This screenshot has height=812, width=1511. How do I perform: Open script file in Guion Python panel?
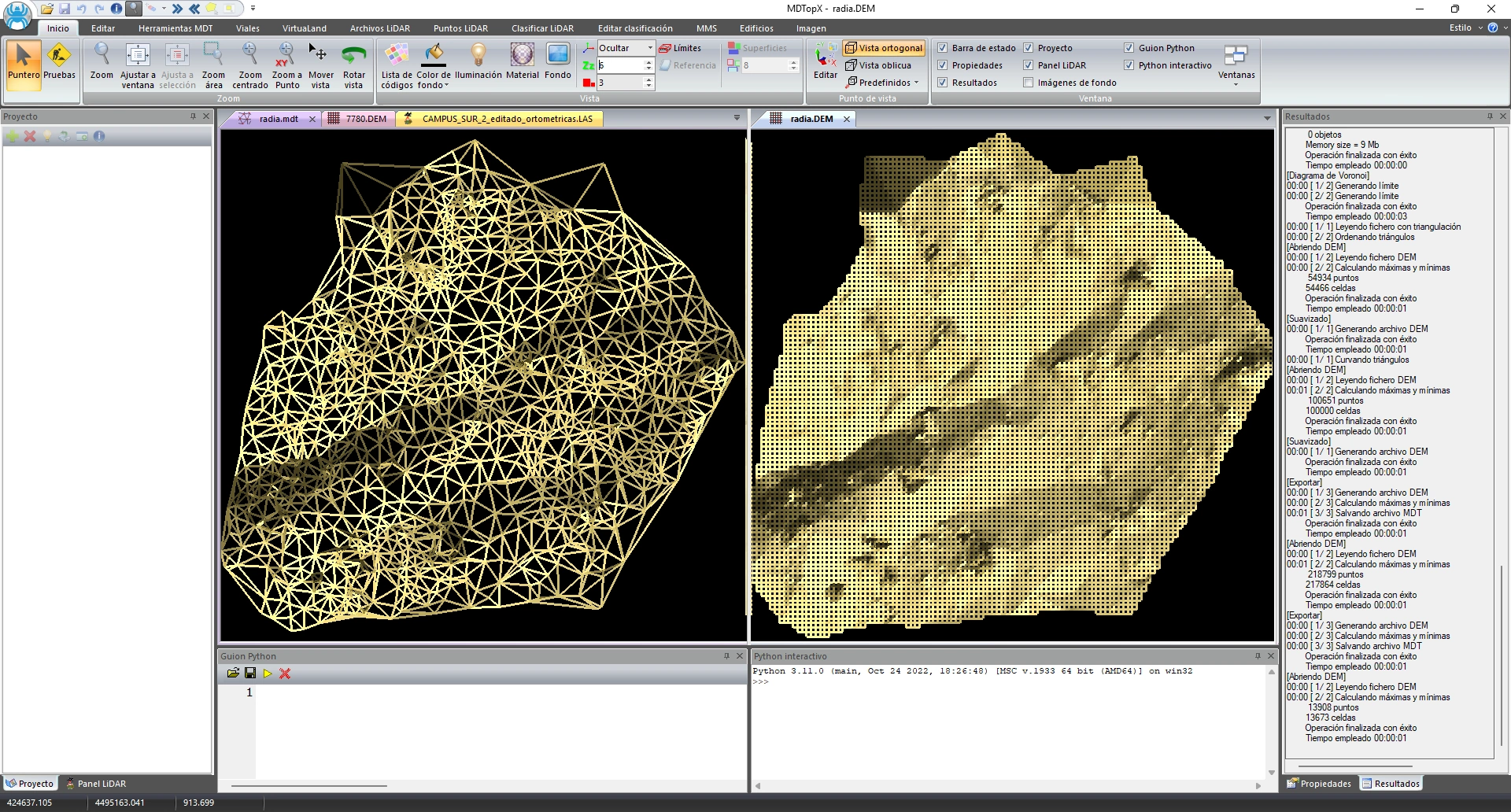(x=233, y=674)
